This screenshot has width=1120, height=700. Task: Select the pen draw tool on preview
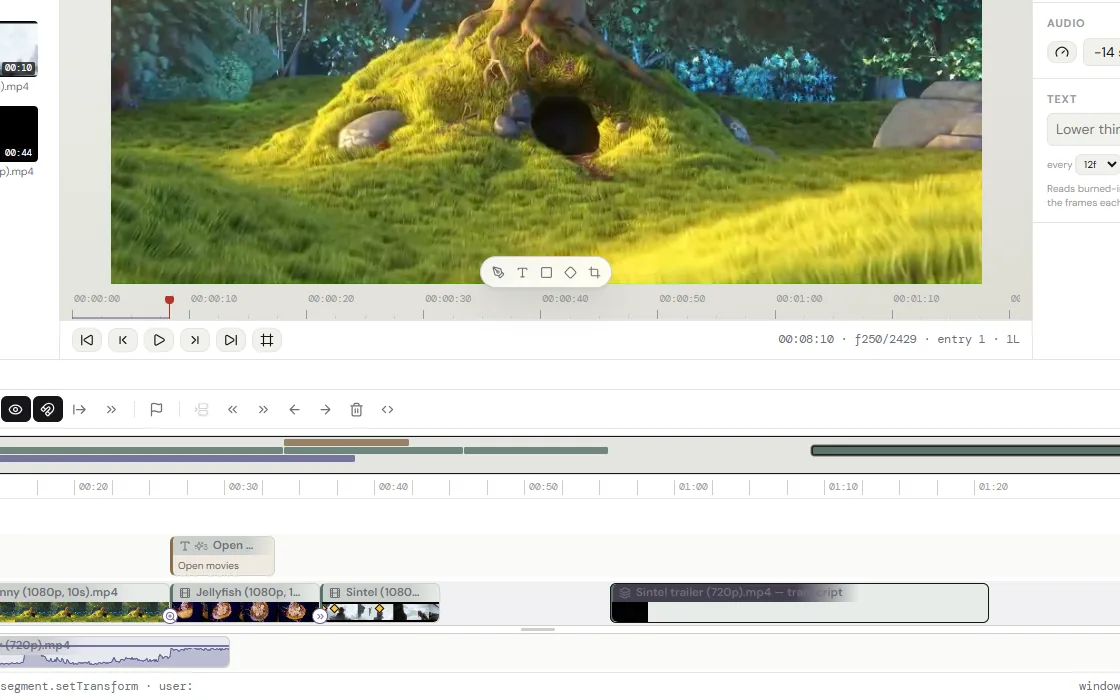(498, 272)
